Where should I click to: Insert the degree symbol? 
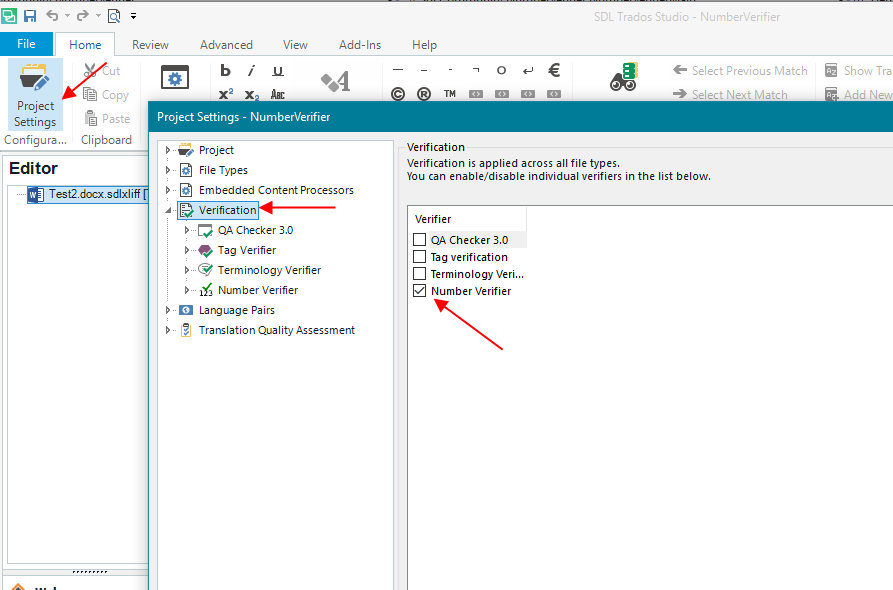tap(501, 70)
